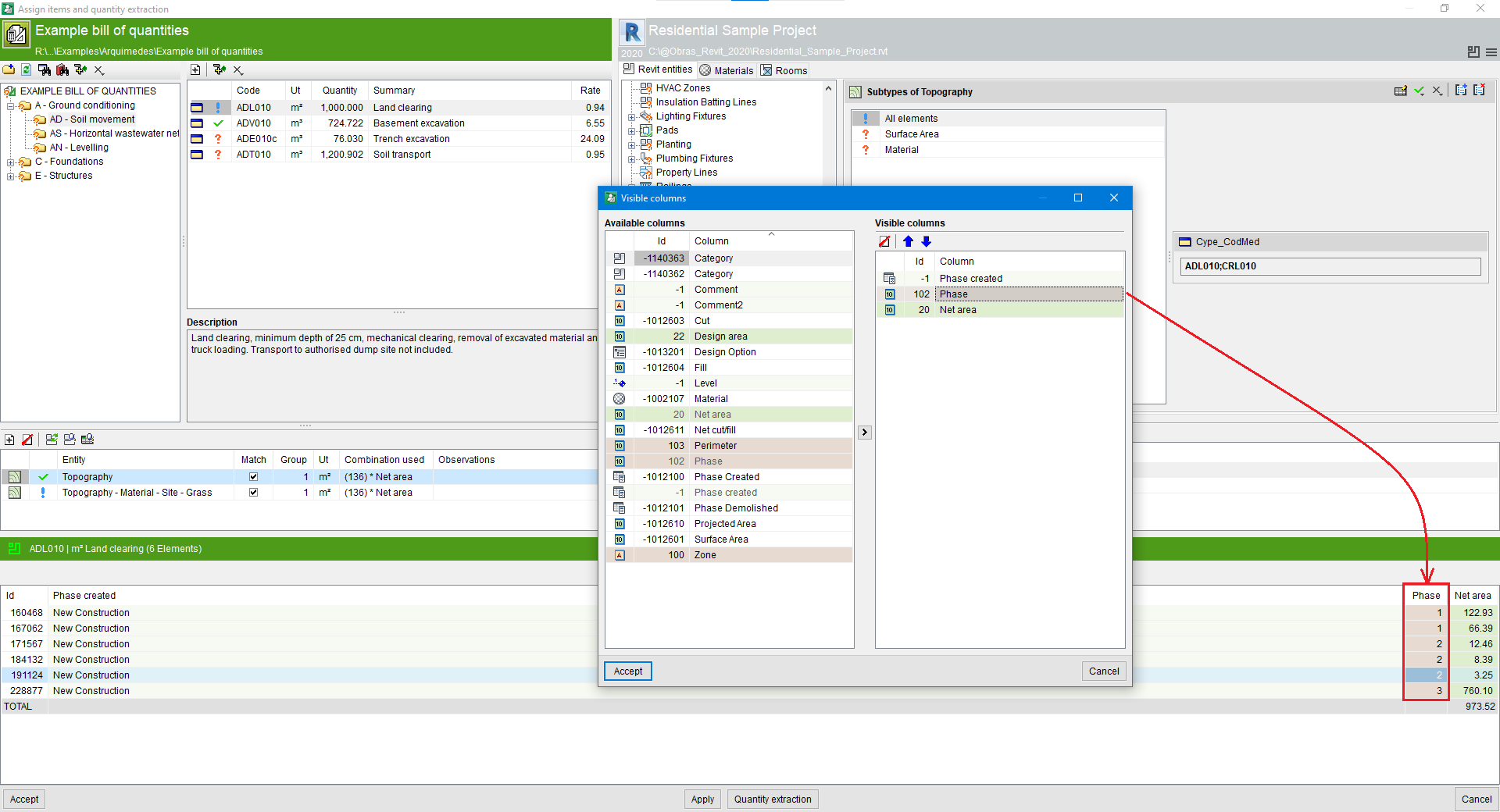Open the delete X dropdown above the items table
The width and height of the screenshot is (1500, 812).
pos(238,70)
